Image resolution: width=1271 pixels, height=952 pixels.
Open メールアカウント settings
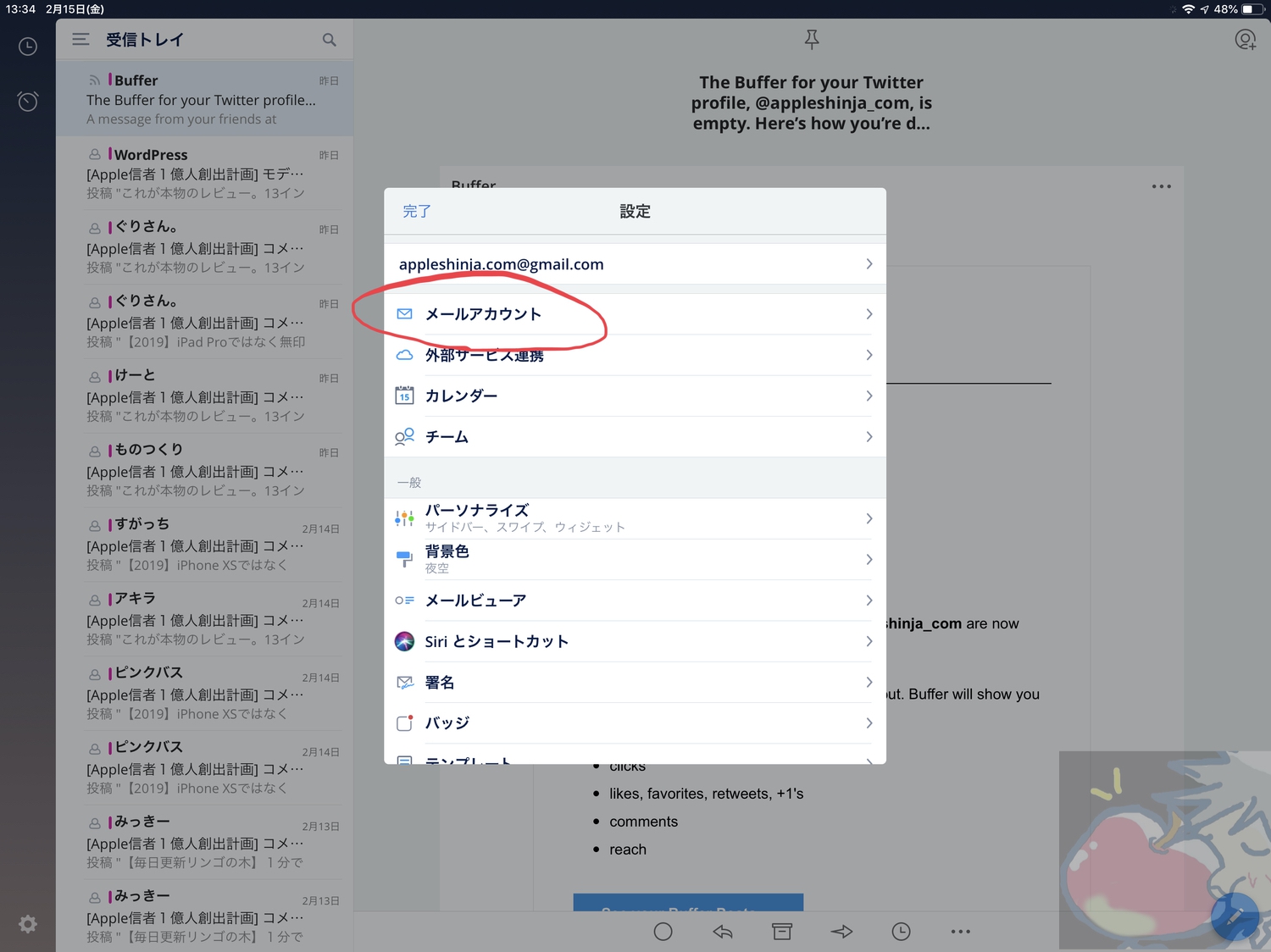point(635,314)
